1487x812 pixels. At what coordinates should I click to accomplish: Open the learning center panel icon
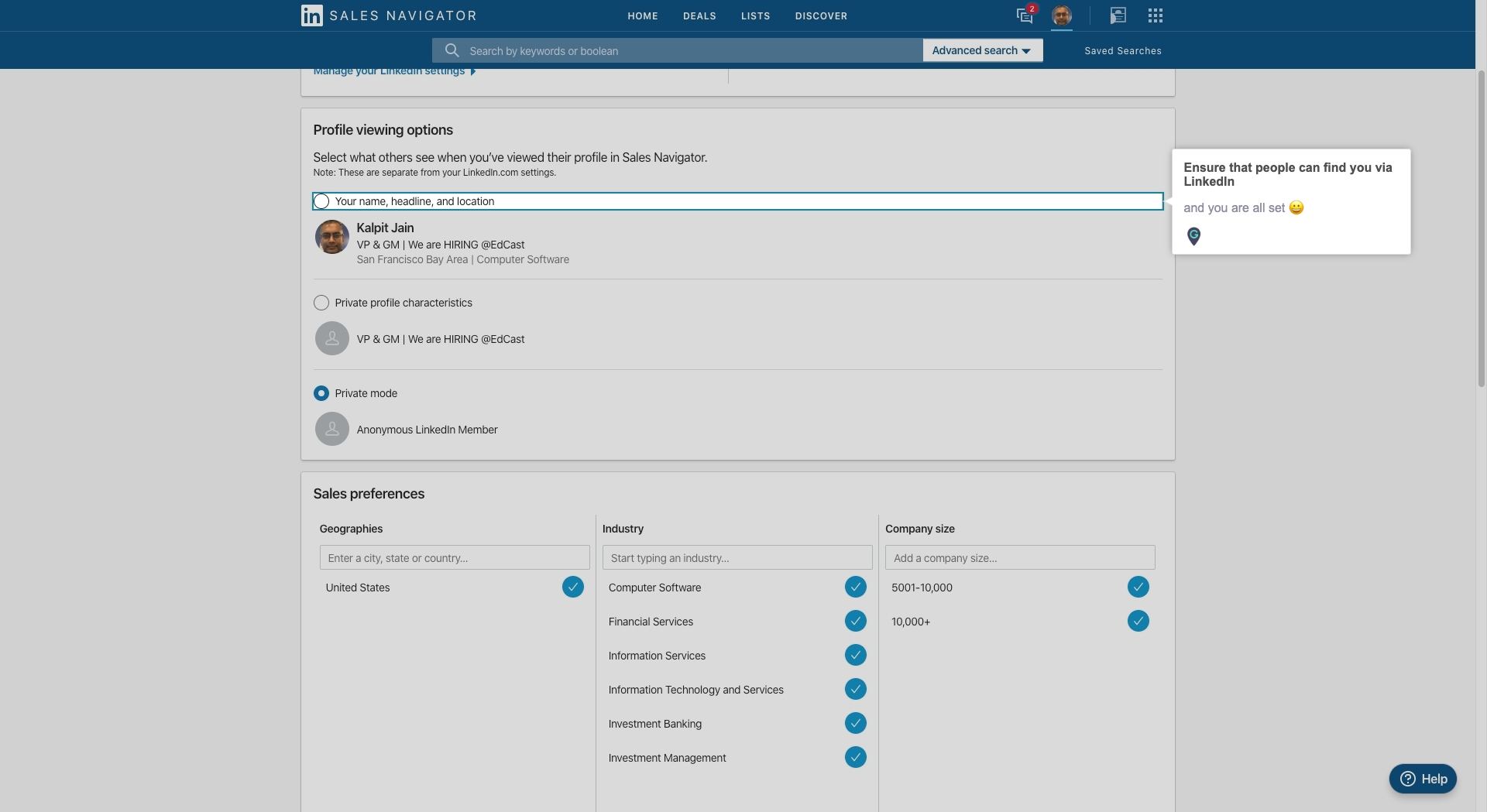click(1118, 15)
